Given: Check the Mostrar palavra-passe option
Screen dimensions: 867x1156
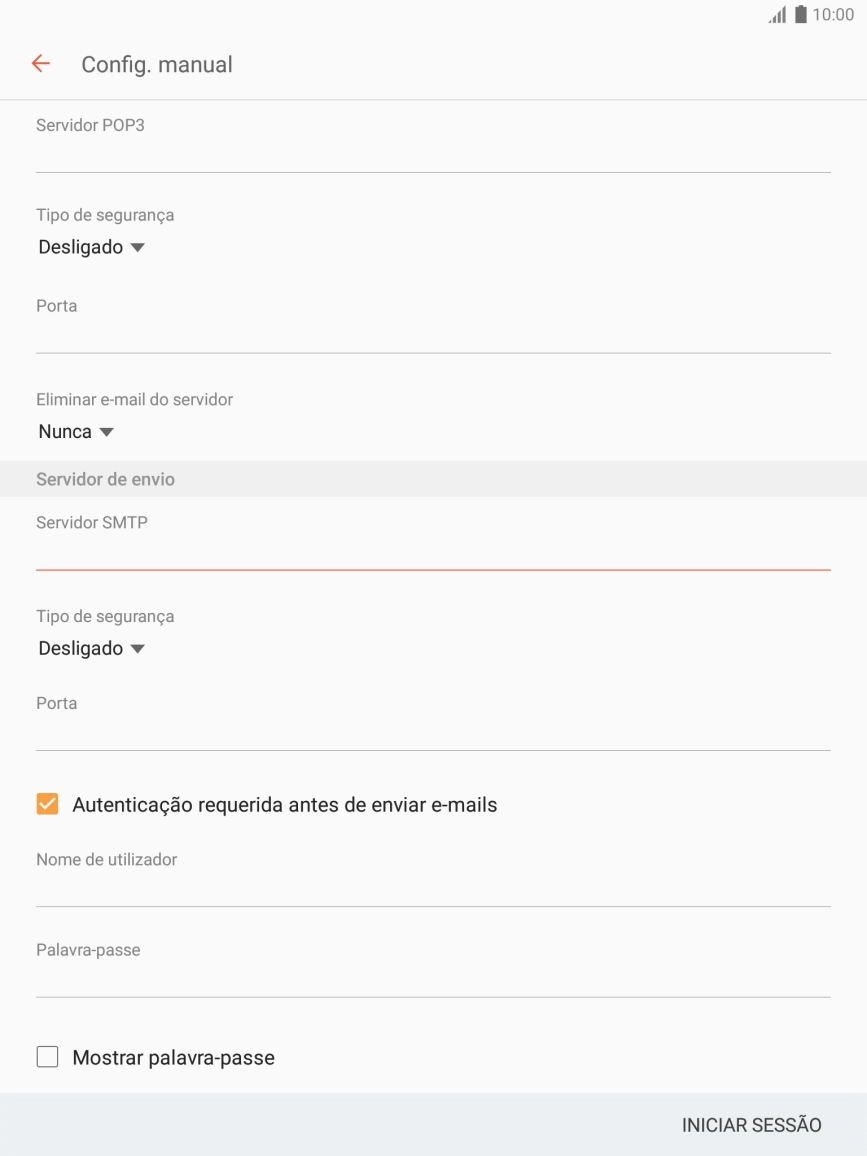Looking at the screenshot, I should coord(45,1057).
